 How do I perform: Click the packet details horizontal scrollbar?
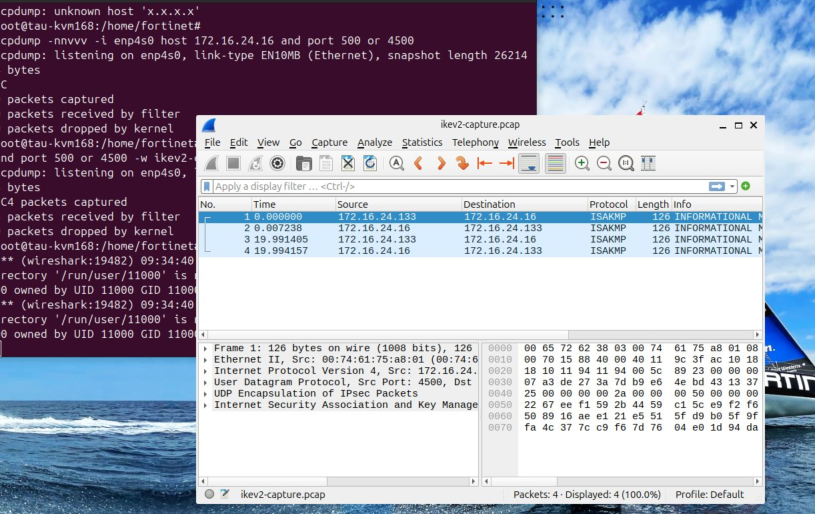pos(338,481)
